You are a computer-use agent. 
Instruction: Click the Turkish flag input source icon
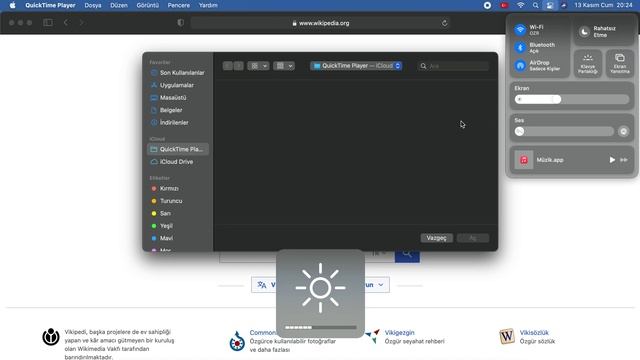pyautogui.click(x=504, y=5)
